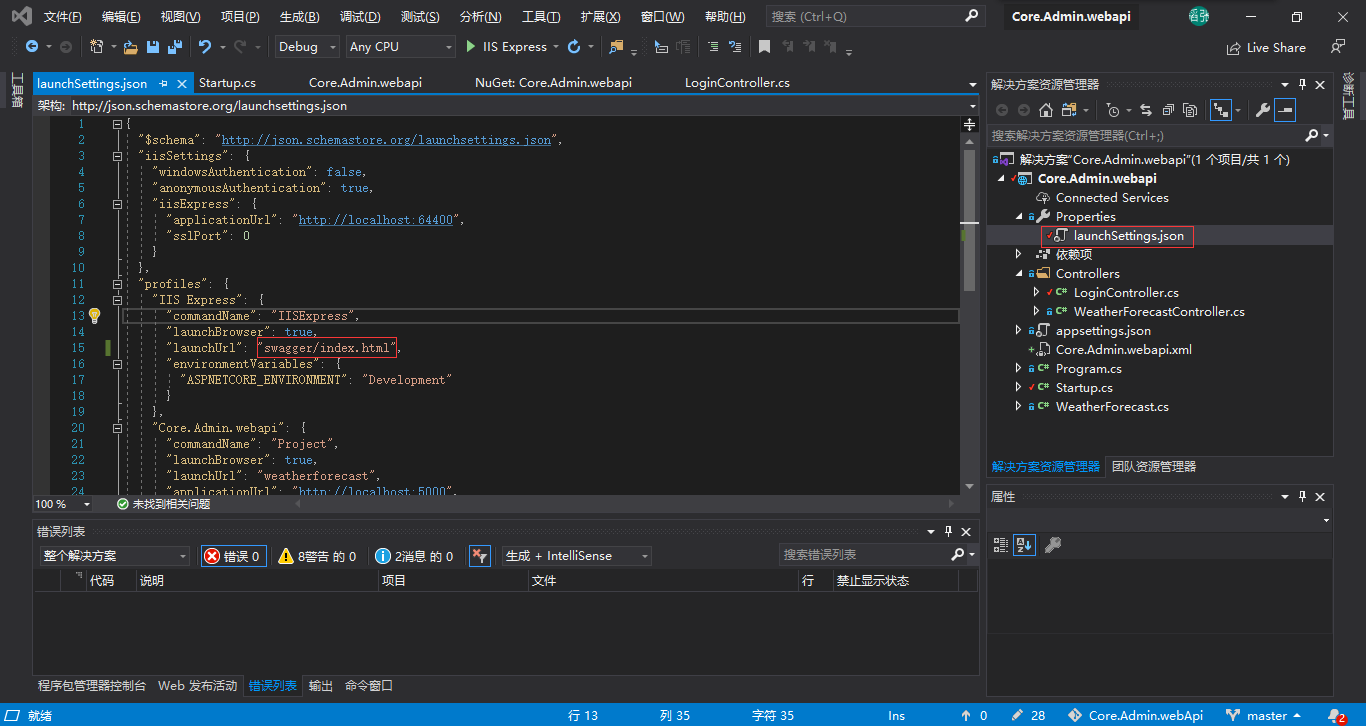This screenshot has width=1366, height=726.
Task: Click the localhost:64400 URL in the editor
Action: point(376,220)
